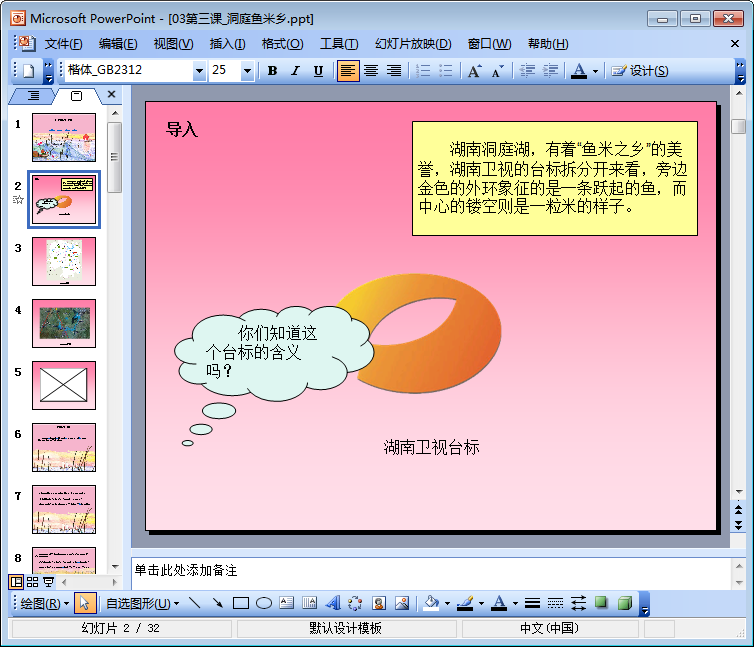Select slide 1 thumbnail

pos(64,138)
